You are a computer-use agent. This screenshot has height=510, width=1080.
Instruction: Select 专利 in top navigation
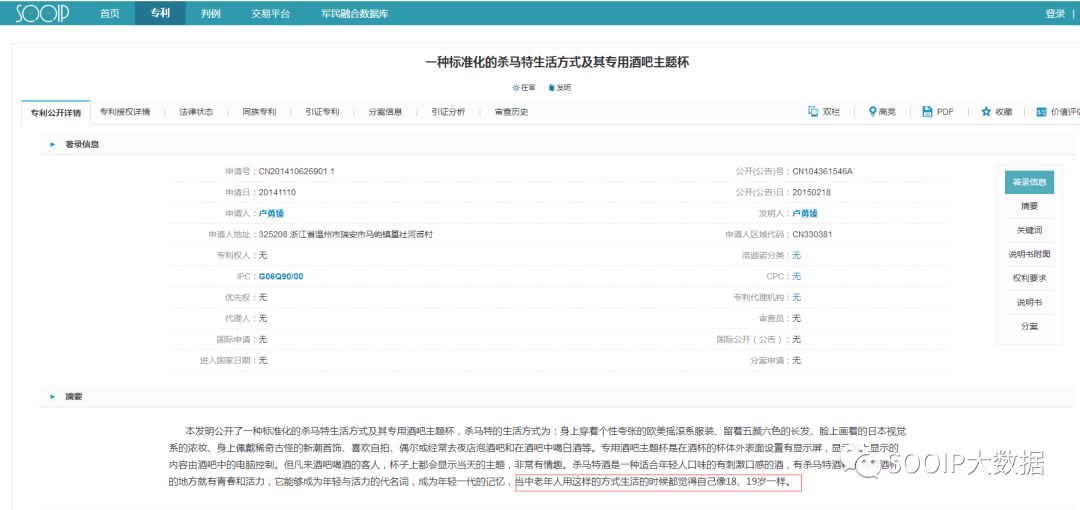tap(160, 13)
